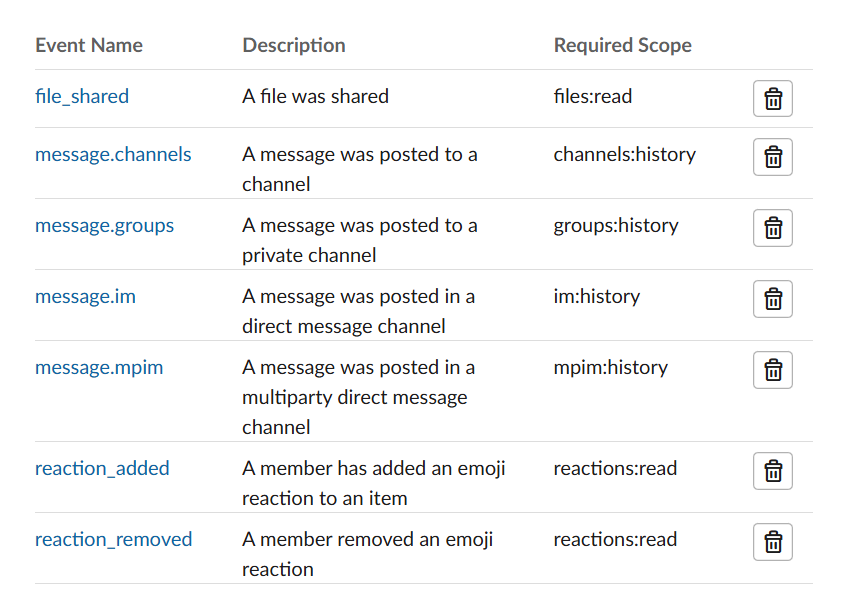This screenshot has width=848, height=600.
Task: Follow the message.groups event link
Action: pos(104,226)
